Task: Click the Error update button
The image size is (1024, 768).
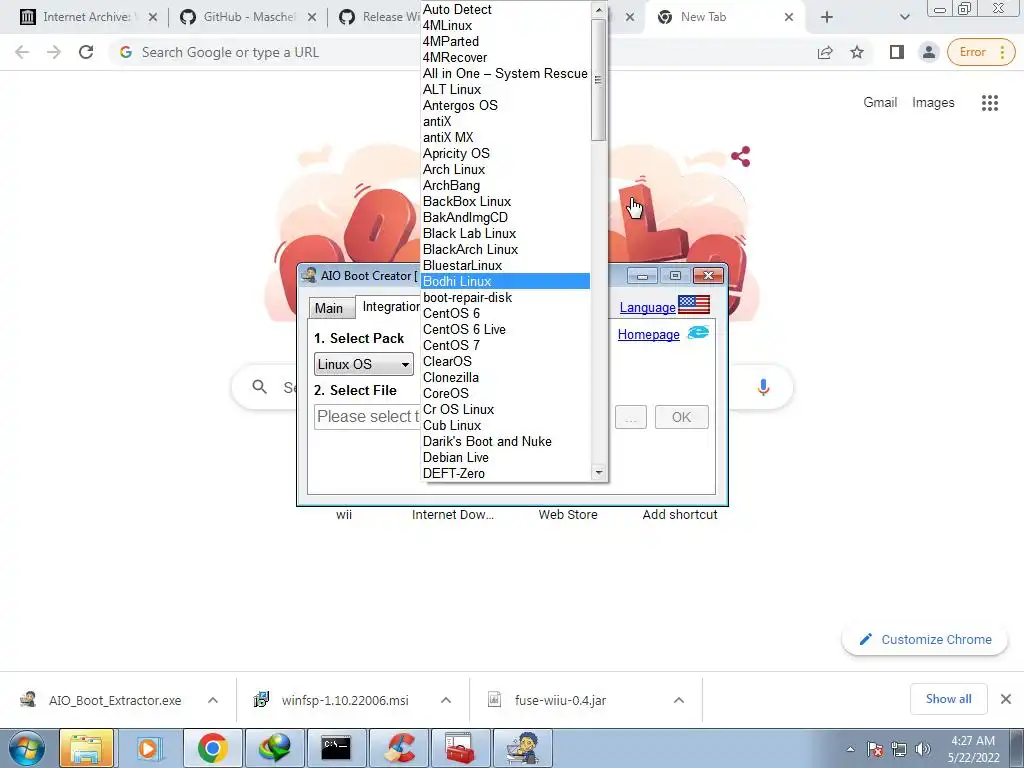Action: click(x=981, y=52)
